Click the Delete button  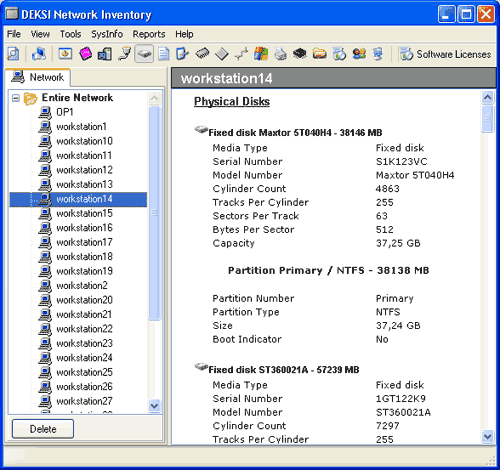coord(43,429)
